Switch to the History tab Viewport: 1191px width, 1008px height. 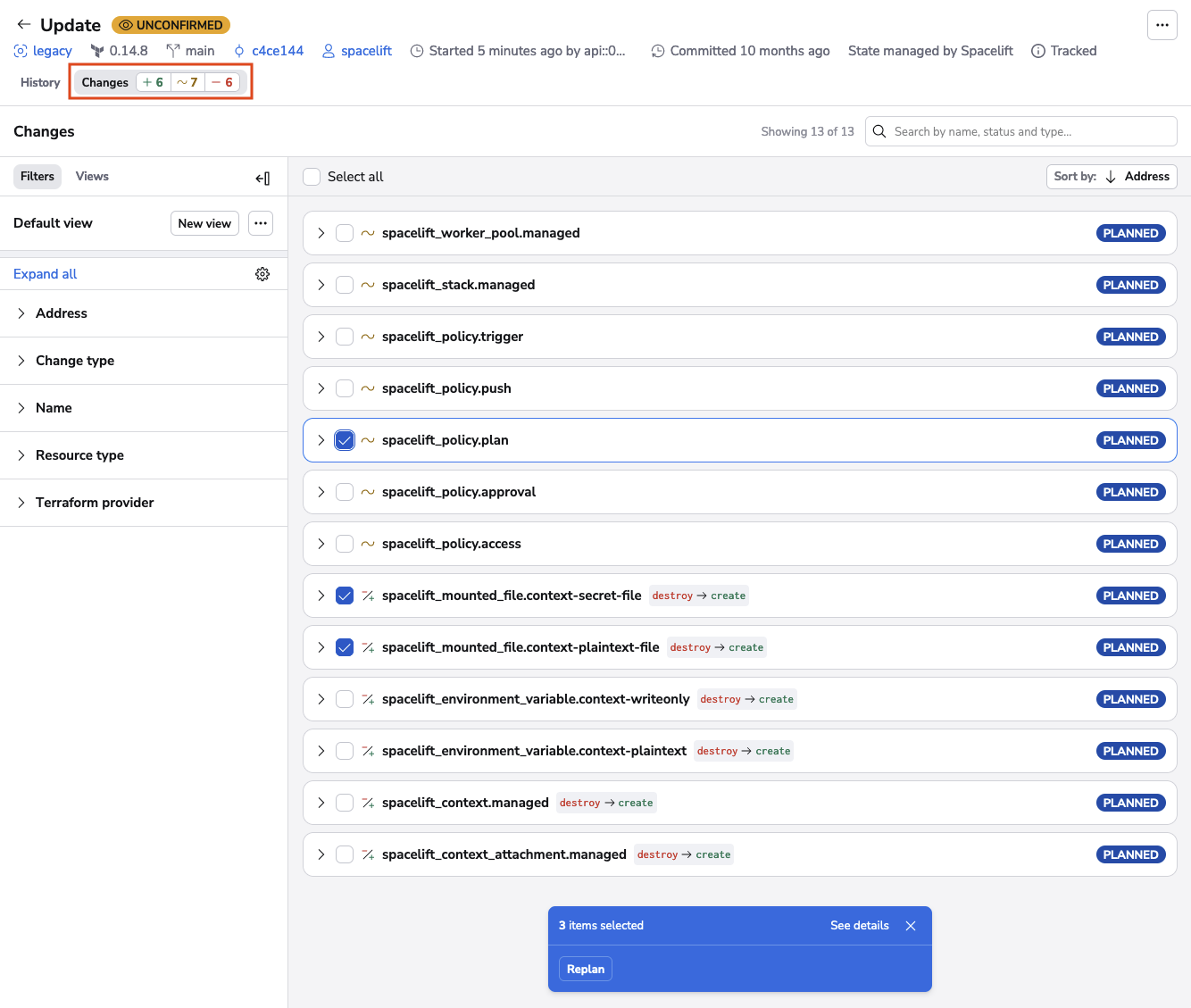[40, 82]
